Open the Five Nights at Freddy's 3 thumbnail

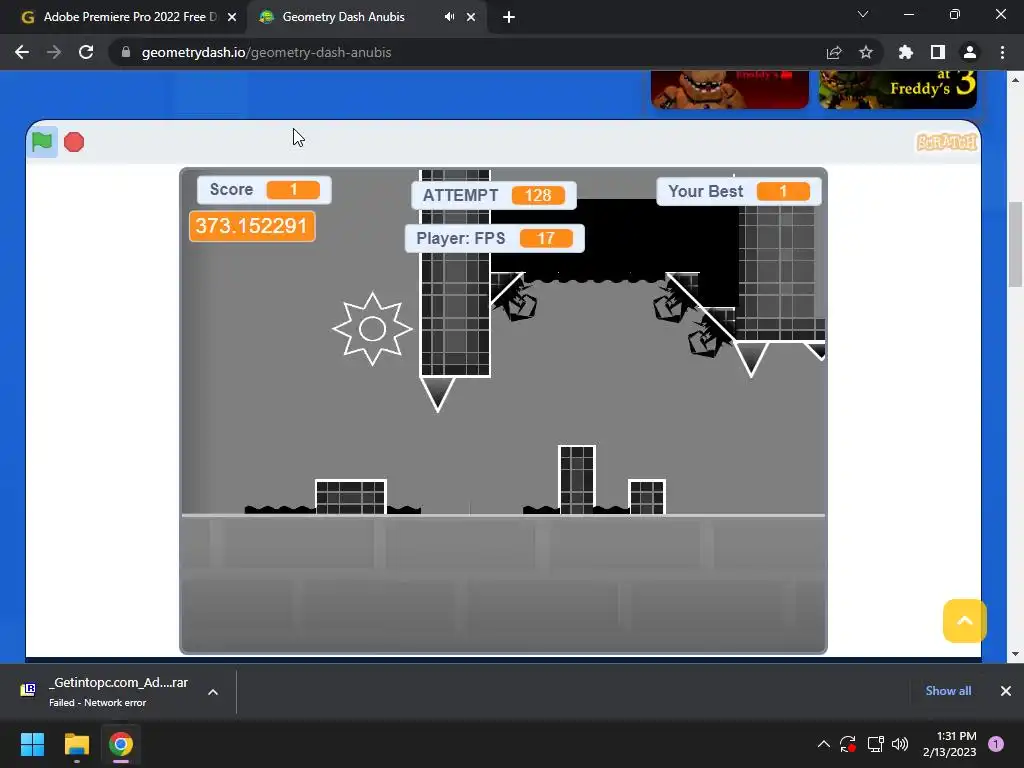pos(897,89)
